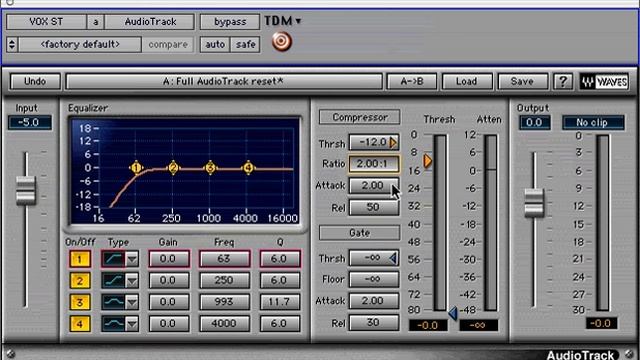Click the Waves logo icon
The width and height of the screenshot is (640, 360).
pyautogui.click(x=604, y=82)
